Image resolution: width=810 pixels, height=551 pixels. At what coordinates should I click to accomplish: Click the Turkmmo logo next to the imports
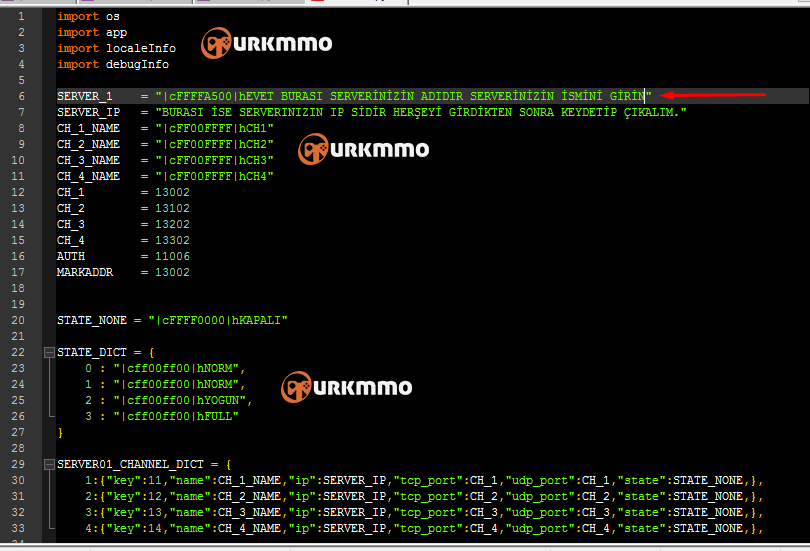[x=267, y=43]
